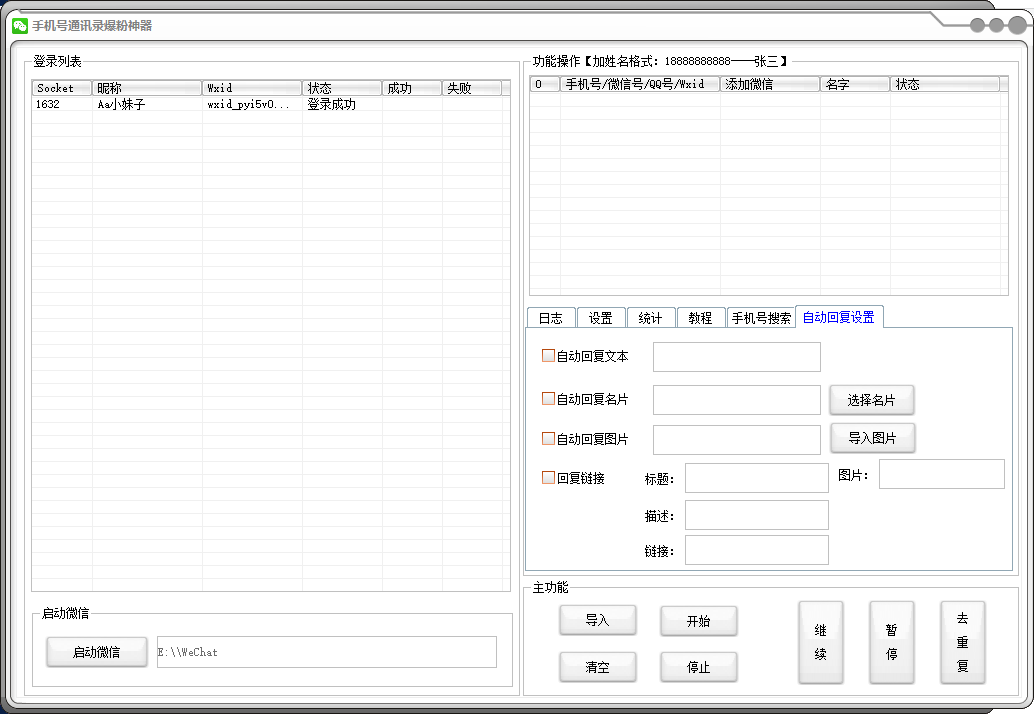Switch to the 日志 tab
This screenshot has width=1034, height=714.
pyautogui.click(x=550, y=317)
